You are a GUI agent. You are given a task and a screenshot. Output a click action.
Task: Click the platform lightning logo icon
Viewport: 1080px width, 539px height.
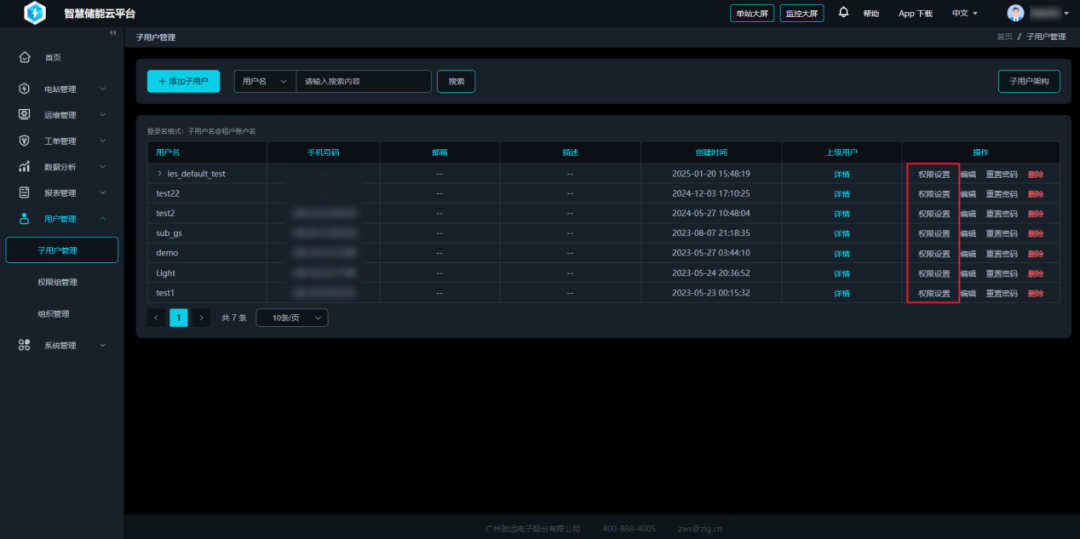[34, 13]
